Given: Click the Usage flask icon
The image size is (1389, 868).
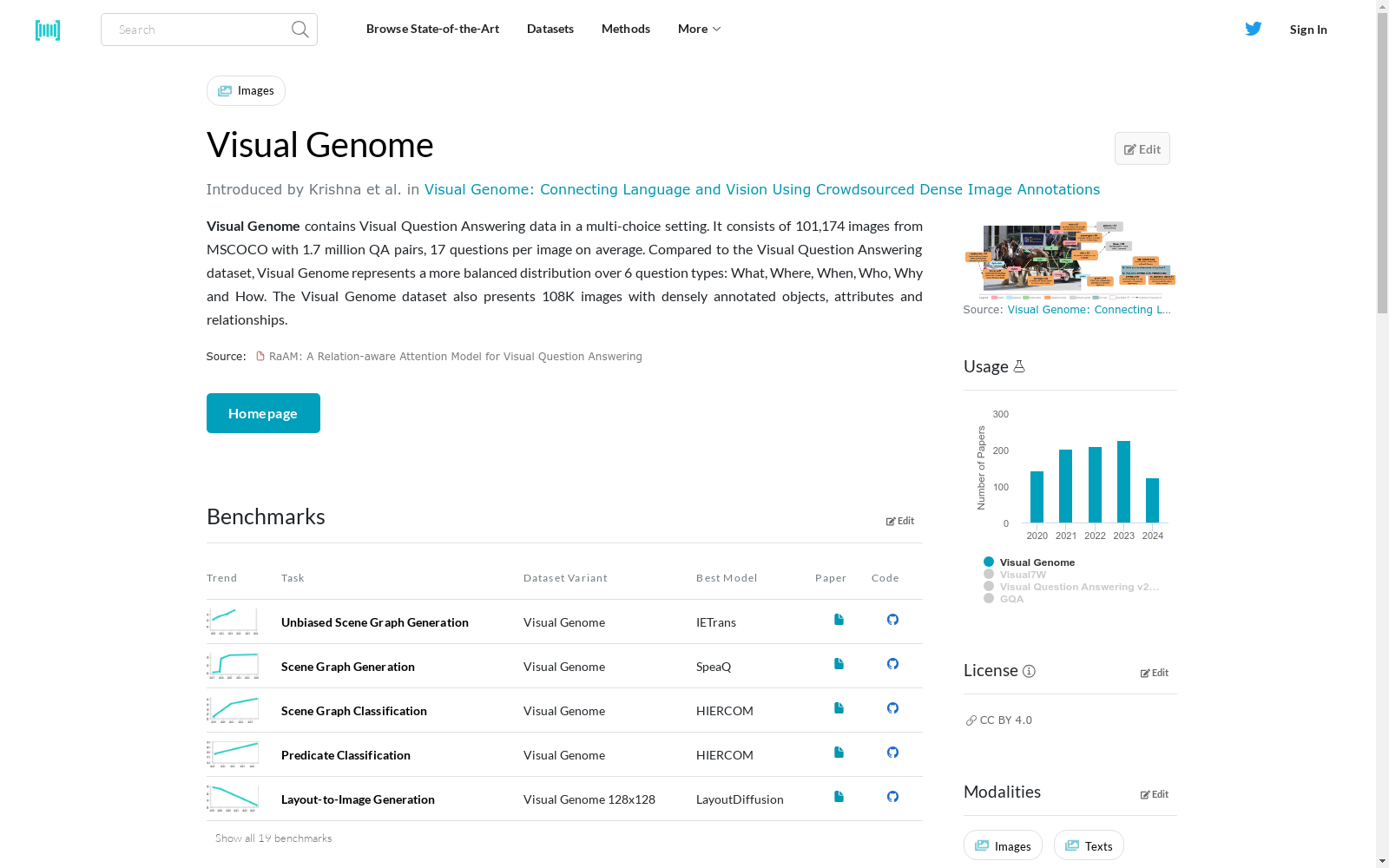Looking at the screenshot, I should click(1019, 366).
